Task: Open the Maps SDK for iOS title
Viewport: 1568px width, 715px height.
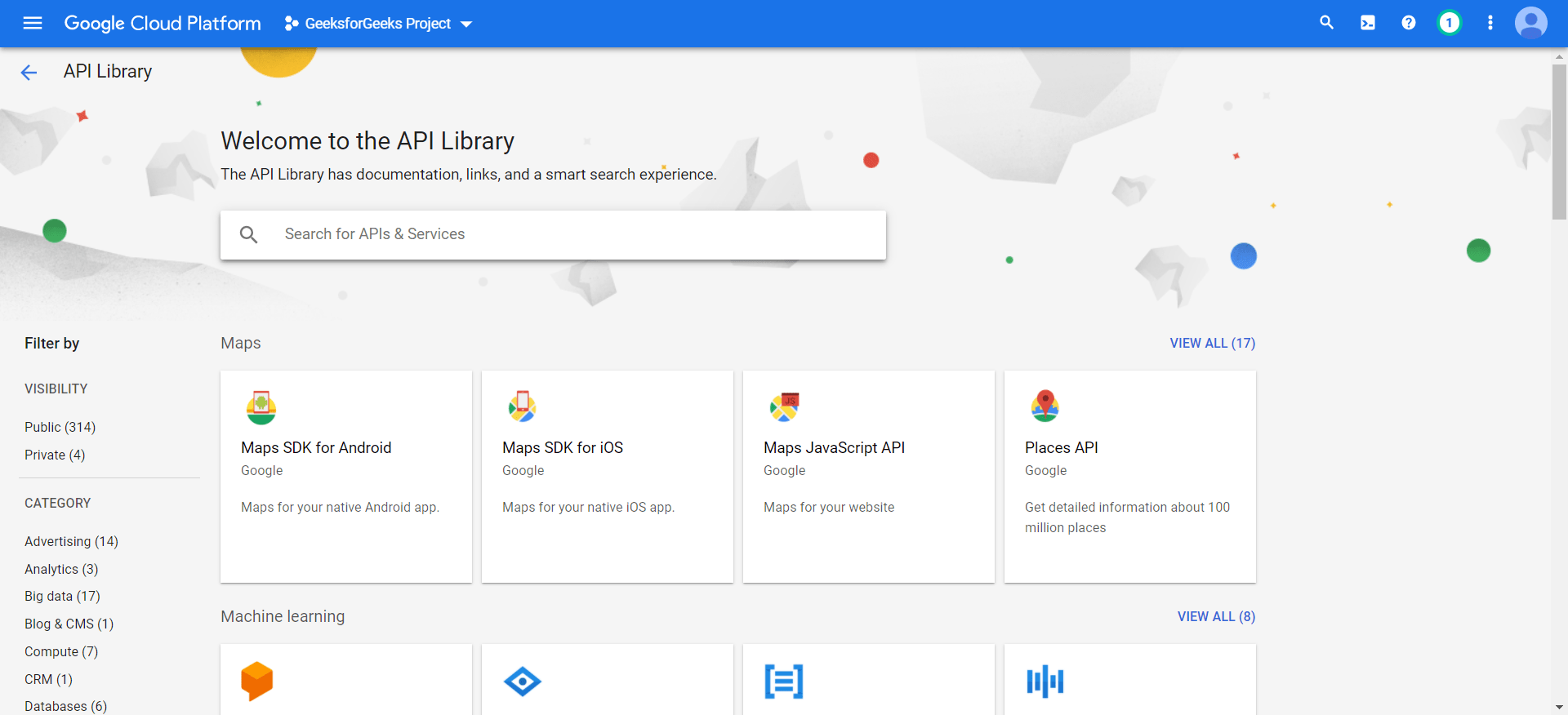Action: pos(563,448)
